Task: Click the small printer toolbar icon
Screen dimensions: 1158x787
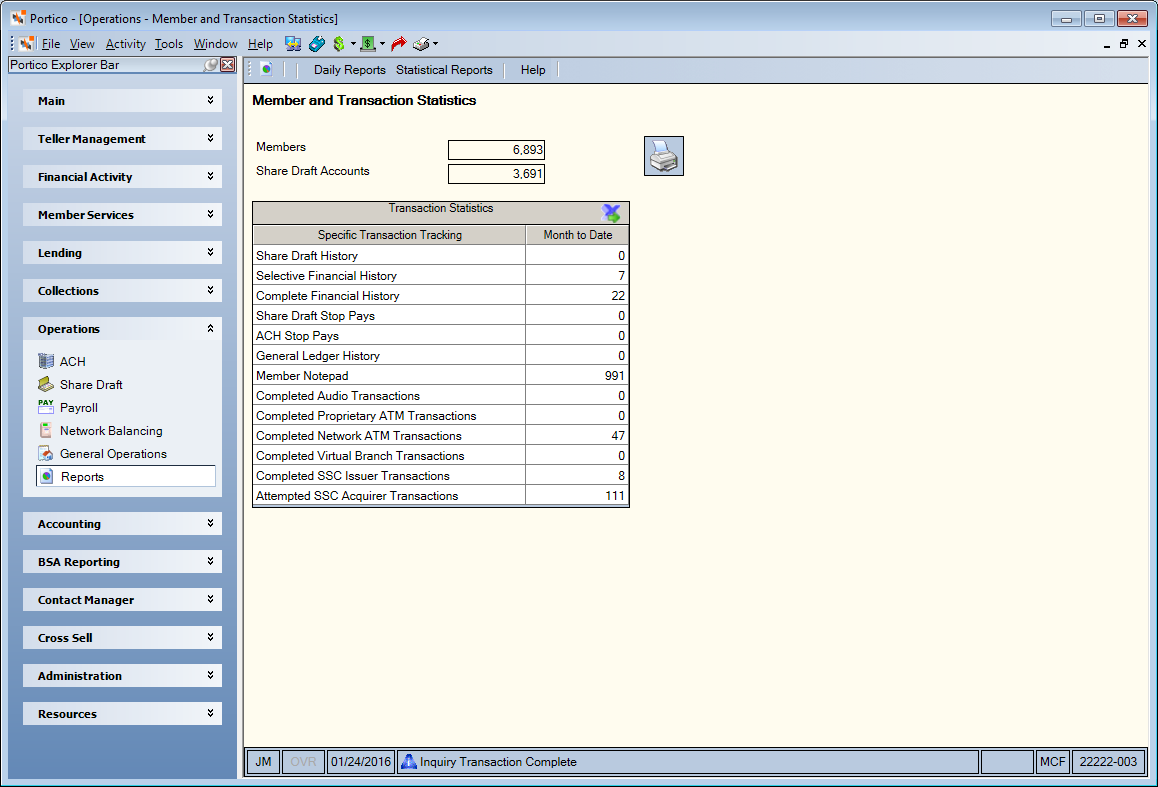Action: tap(421, 44)
